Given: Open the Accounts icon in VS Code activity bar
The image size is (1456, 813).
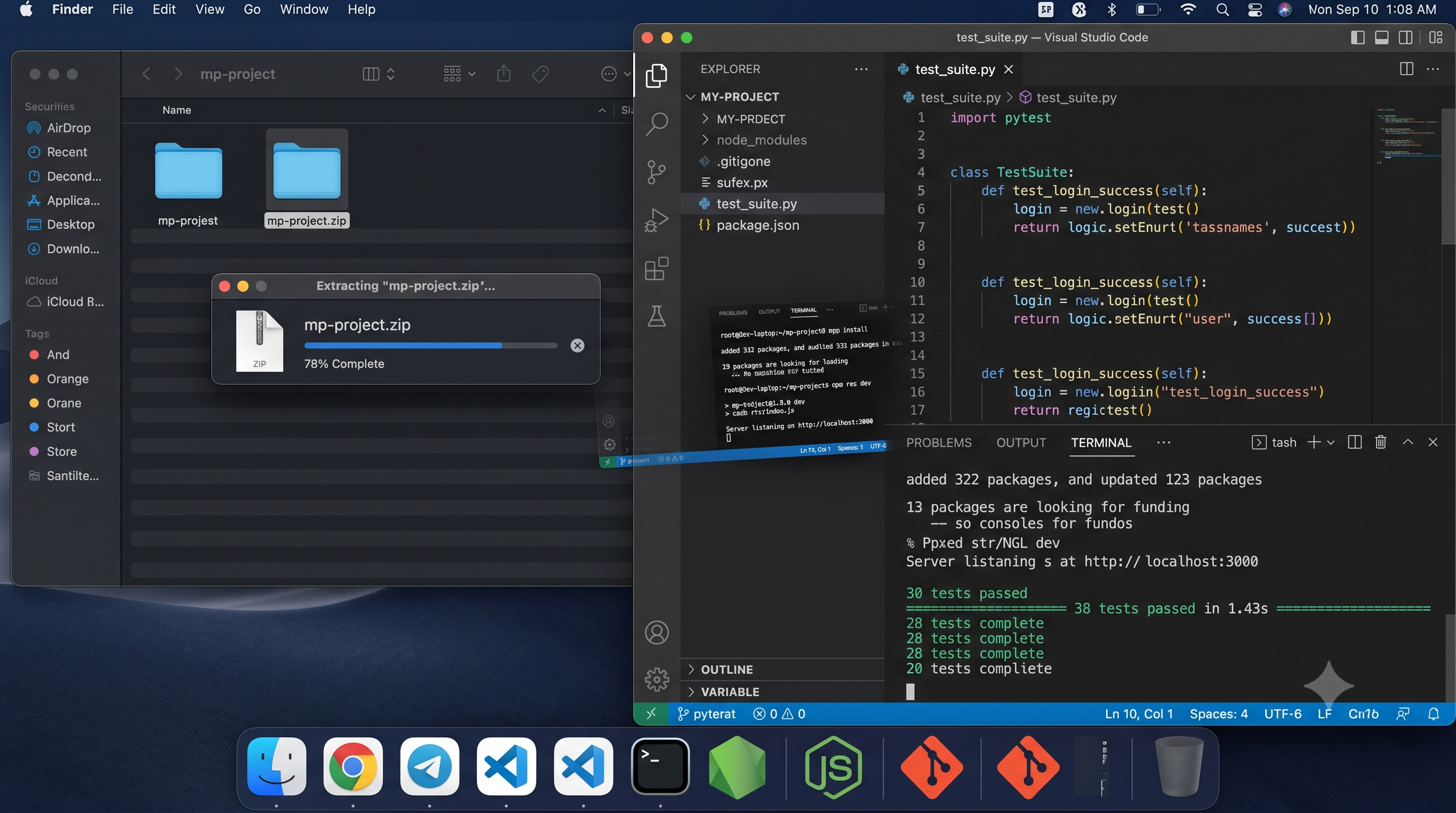Looking at the screenshot, I should coord(656,632).
